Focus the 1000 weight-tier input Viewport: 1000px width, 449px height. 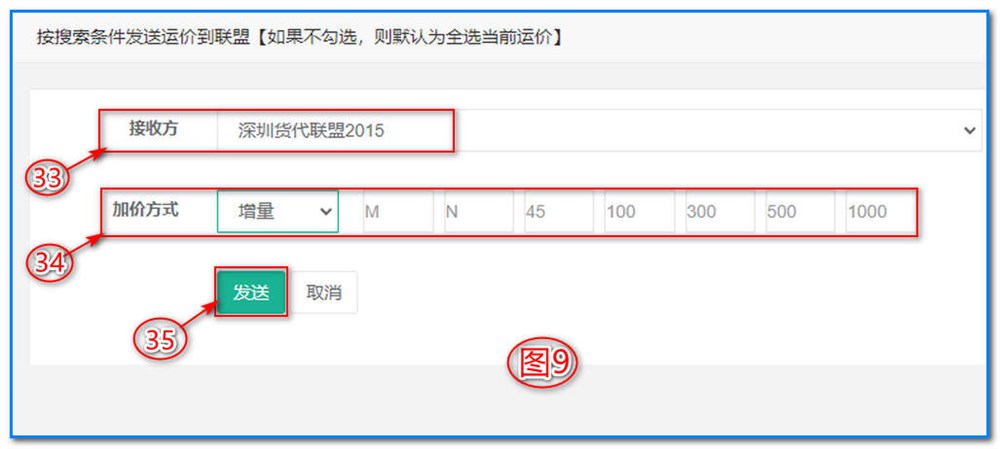pos(881,211)
